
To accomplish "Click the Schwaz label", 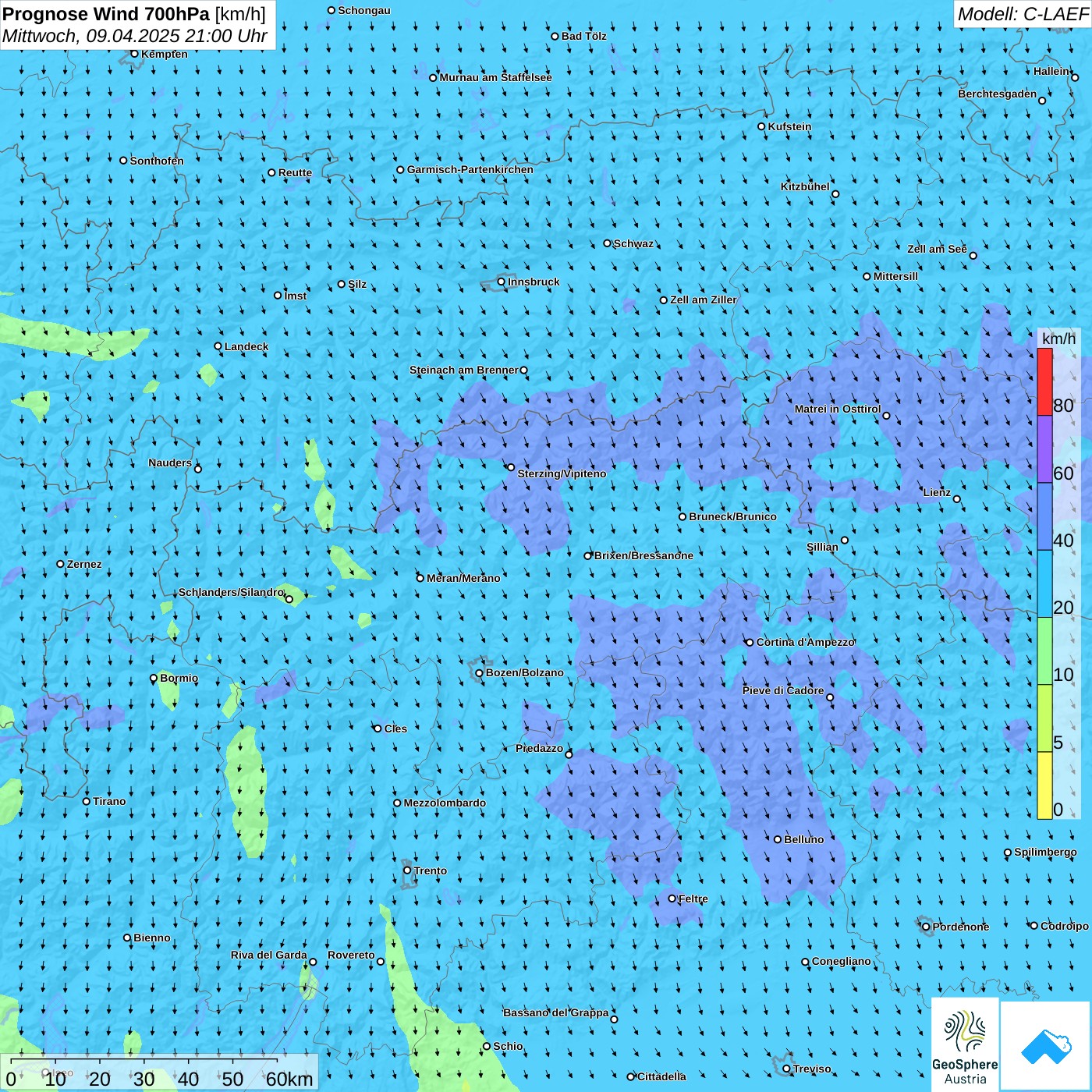I will 633,243.
